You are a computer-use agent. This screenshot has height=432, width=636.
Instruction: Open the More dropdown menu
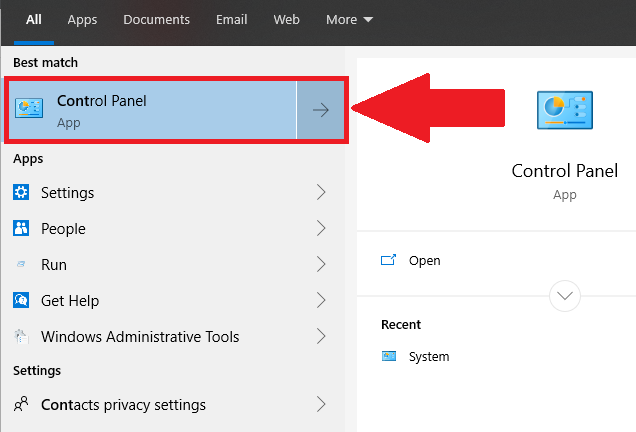point(349,19)
